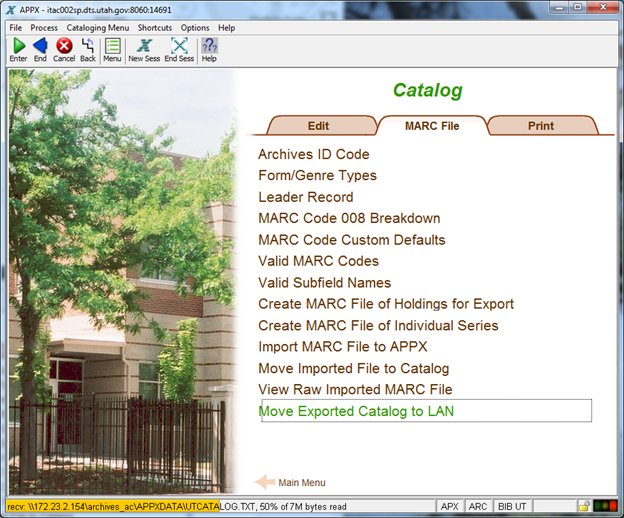This screenshot has height=518, width=624.
Task: Open the Menu toolbar icon
Action: (x=113, y=46)
